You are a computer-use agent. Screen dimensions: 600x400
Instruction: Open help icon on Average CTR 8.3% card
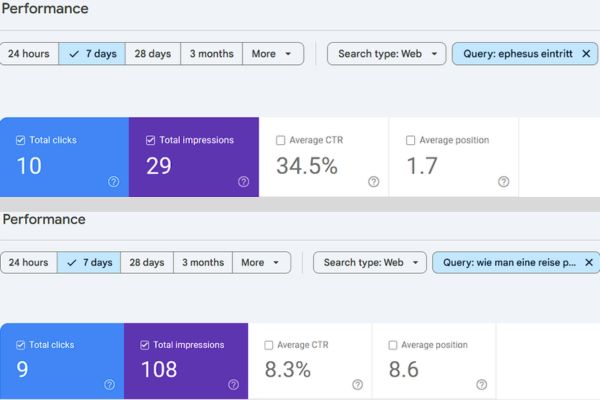pyautogui.click(x=357, y=384)
